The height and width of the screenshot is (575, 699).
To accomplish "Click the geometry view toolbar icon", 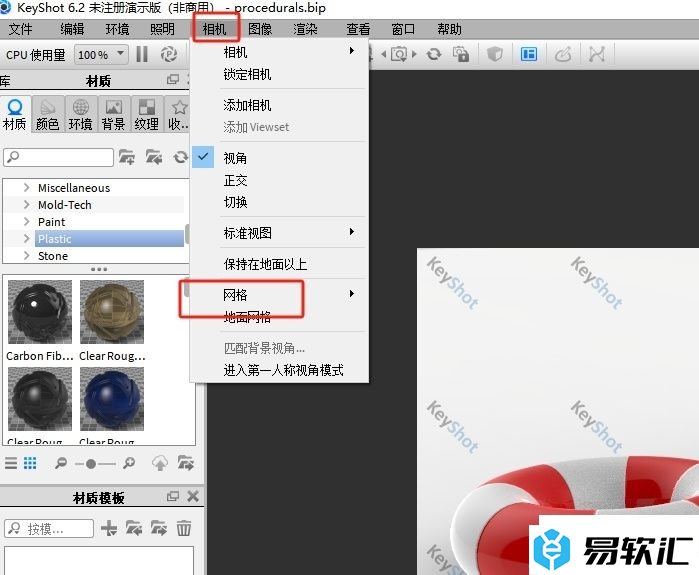I will point(597,54).
